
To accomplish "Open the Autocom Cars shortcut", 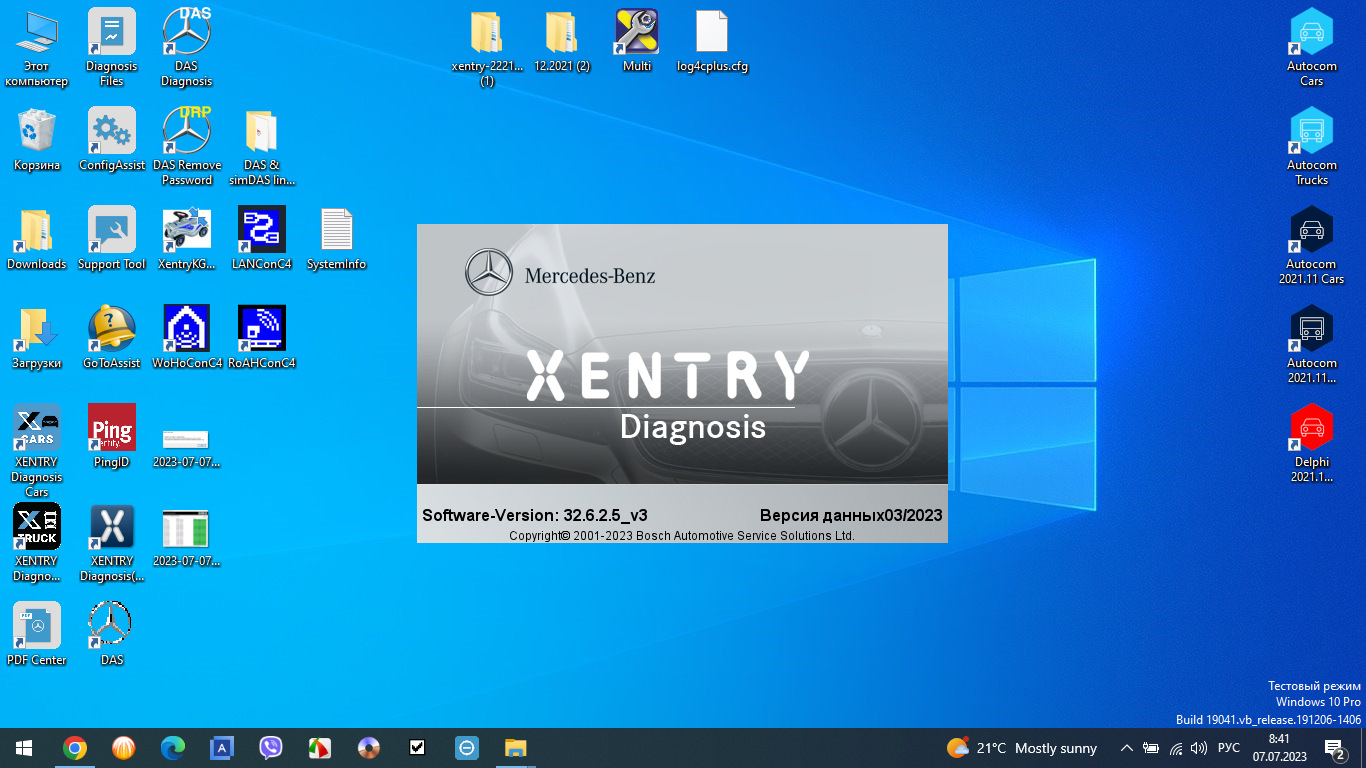I will [x=1311, y=46].
